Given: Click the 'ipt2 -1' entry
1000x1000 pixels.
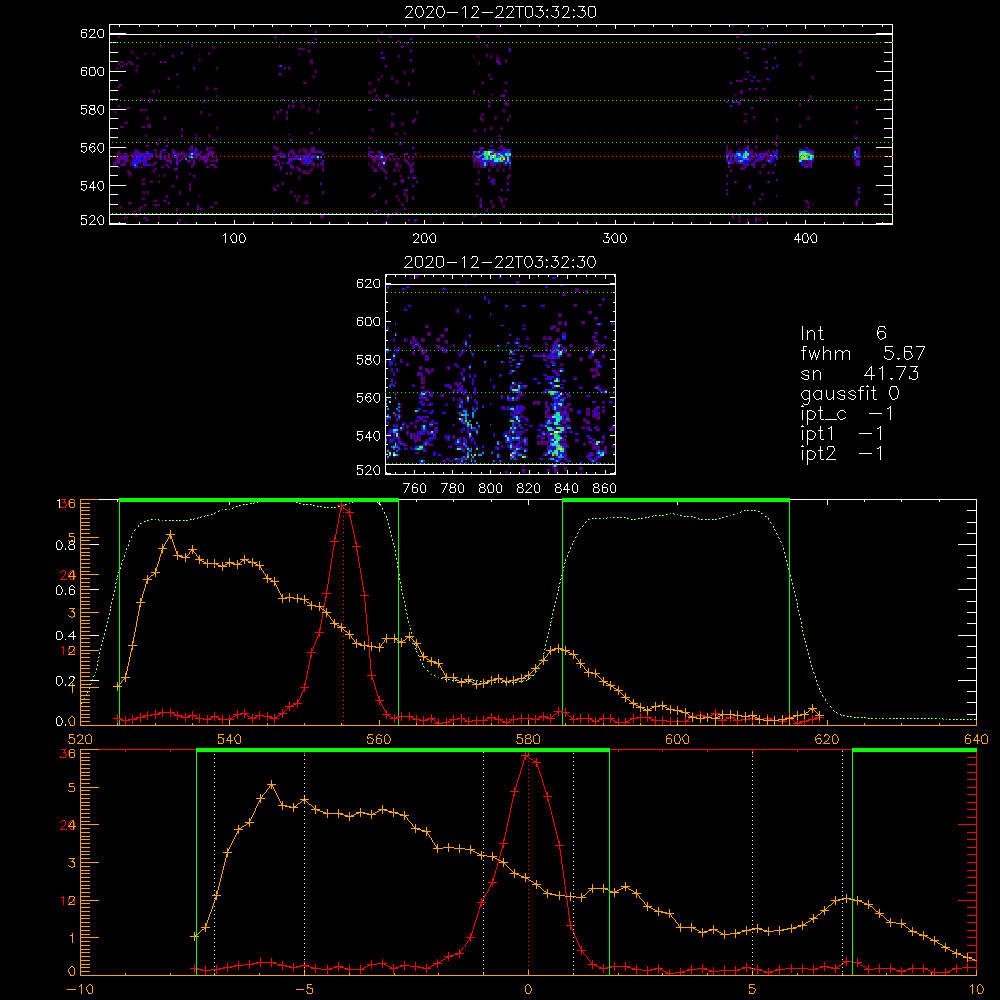Looking at the screenshot, I should tap(841, 453).
